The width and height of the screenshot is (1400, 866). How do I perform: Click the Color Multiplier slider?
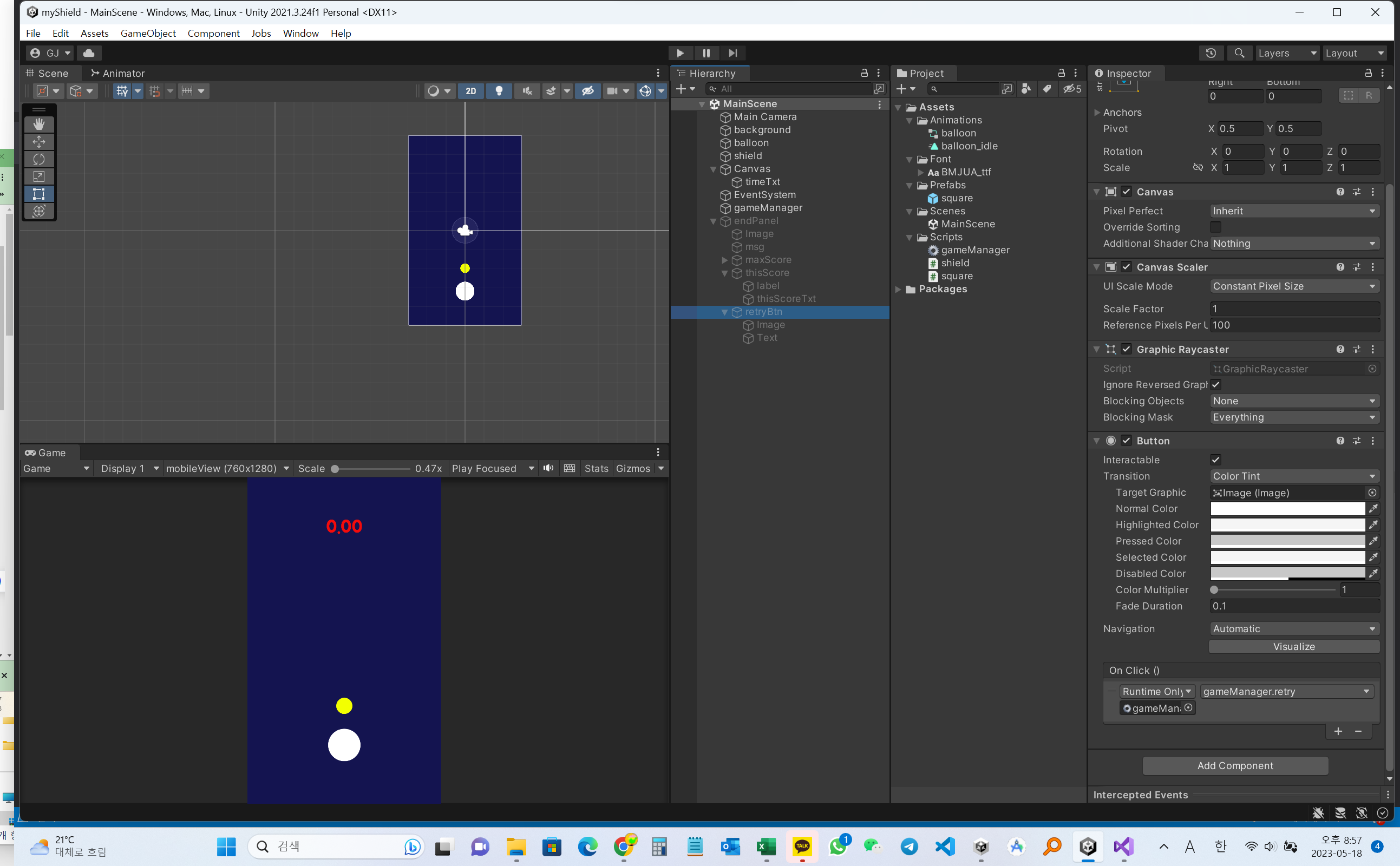click(x=1274, y=590)
